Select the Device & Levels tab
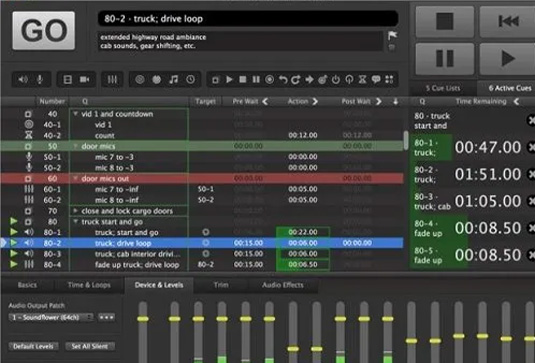This screenshot has height=363, width=535. (159, 285)
